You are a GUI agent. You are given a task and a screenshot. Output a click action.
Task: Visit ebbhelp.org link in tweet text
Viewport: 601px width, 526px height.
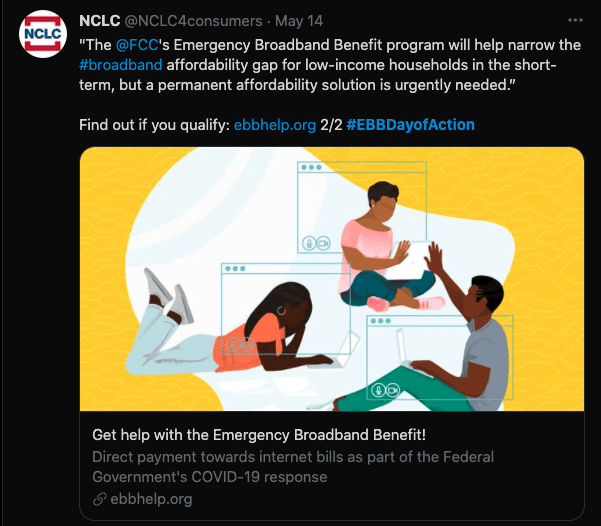(x=274, y=125)
